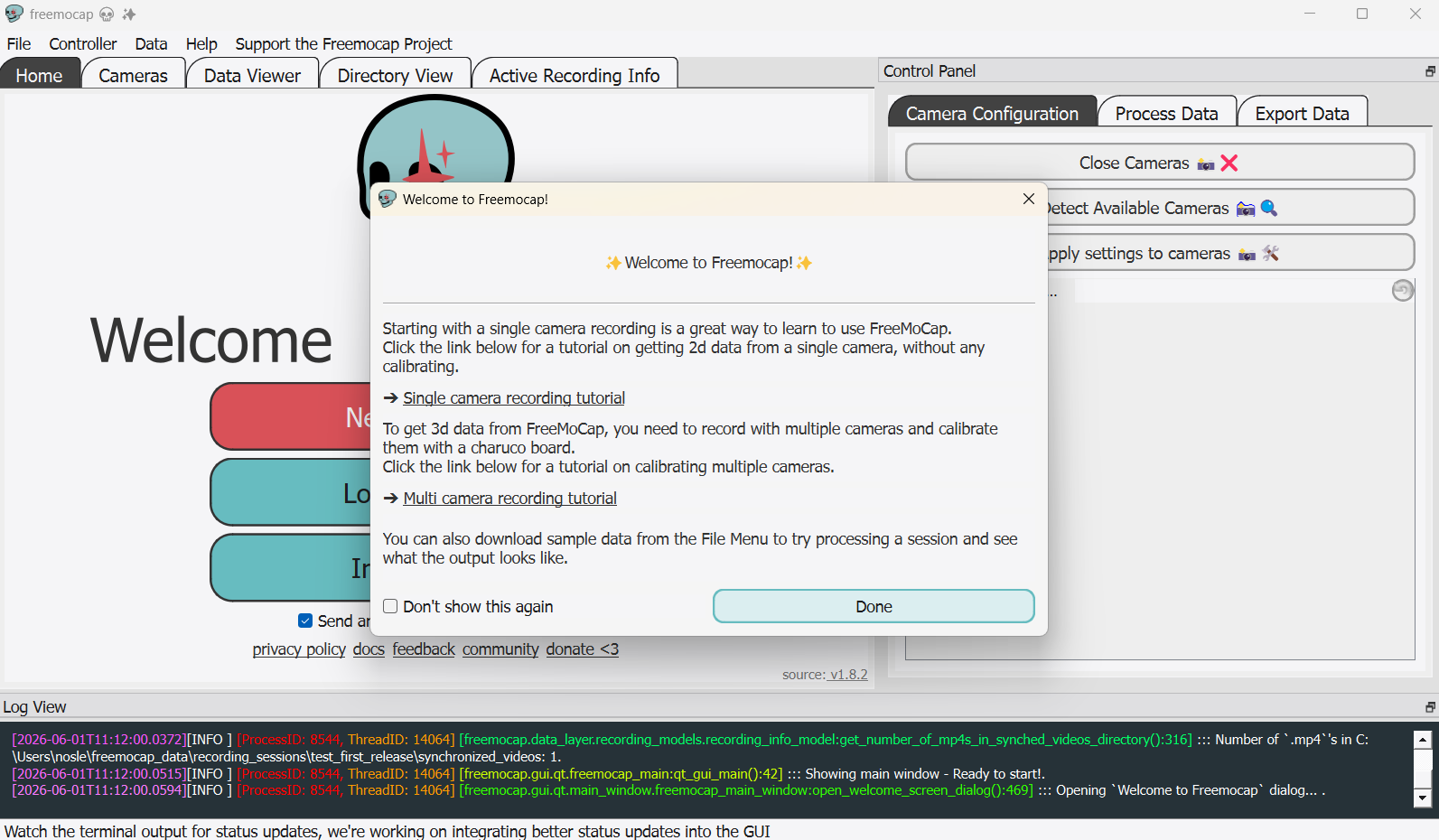
Task: Click the red New recording button
Action: point(291,416)
